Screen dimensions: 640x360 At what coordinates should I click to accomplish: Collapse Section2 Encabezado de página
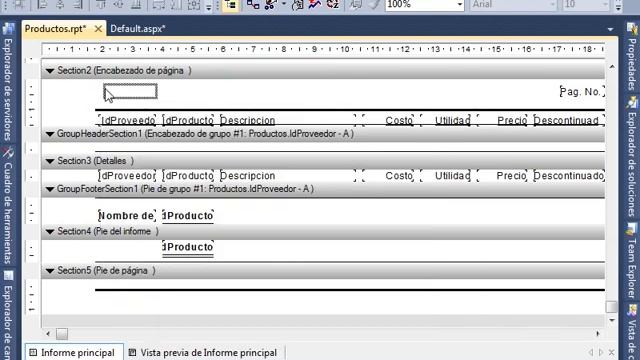[x=50, y=71]
